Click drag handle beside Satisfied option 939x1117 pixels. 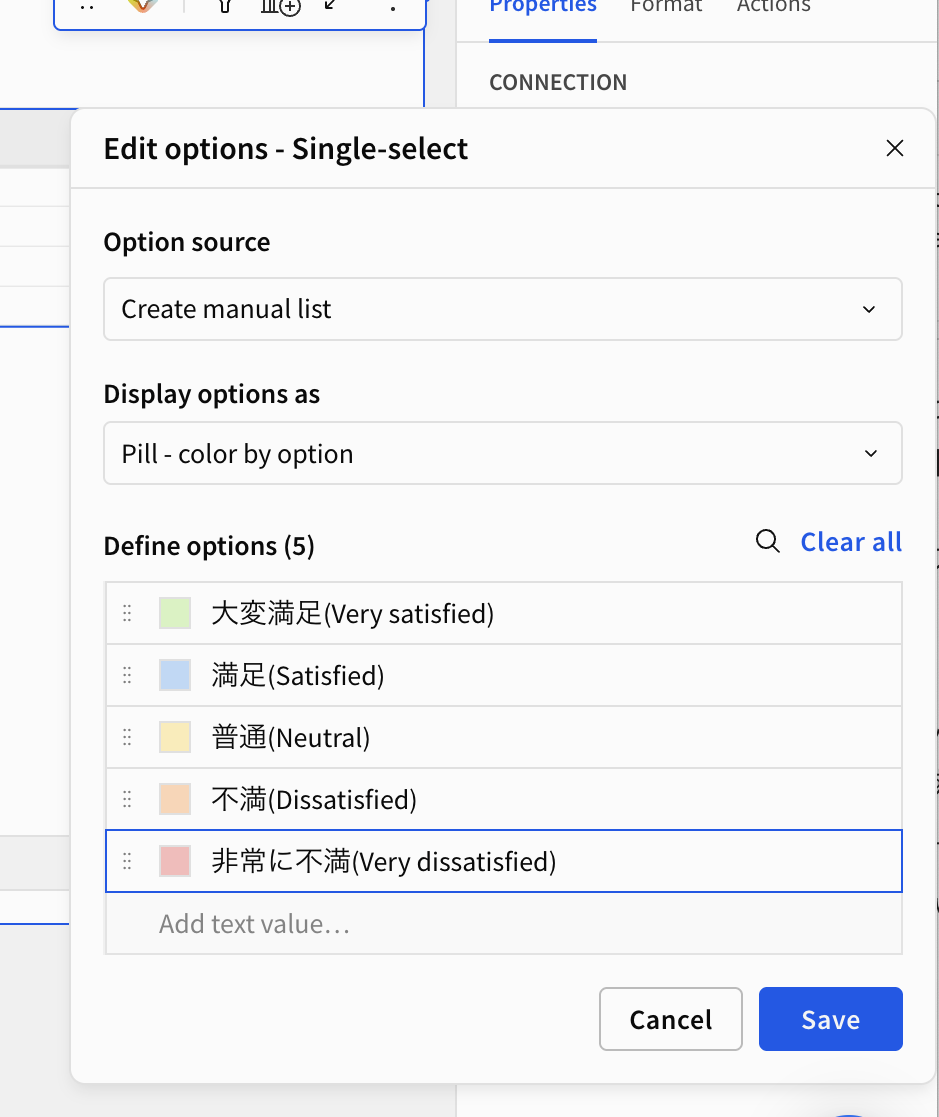tap(127, 675)
